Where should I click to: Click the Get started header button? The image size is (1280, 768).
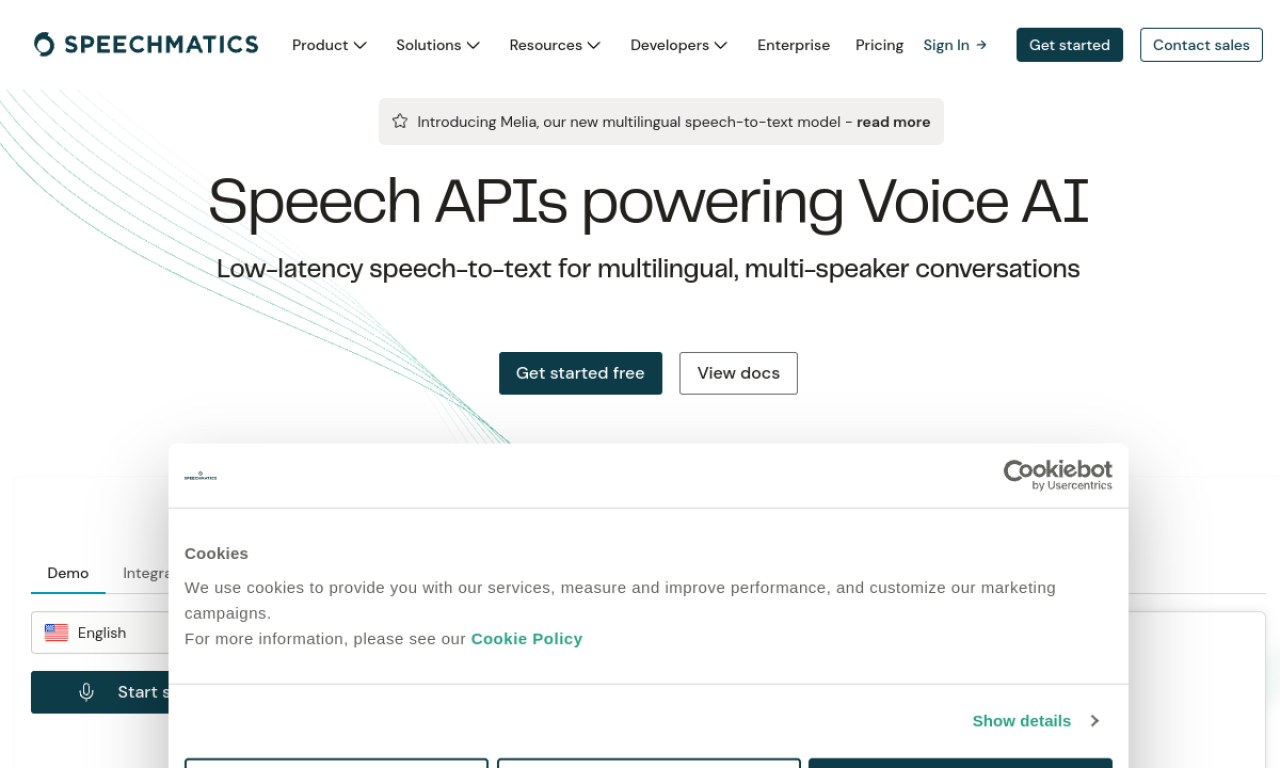1069,45
